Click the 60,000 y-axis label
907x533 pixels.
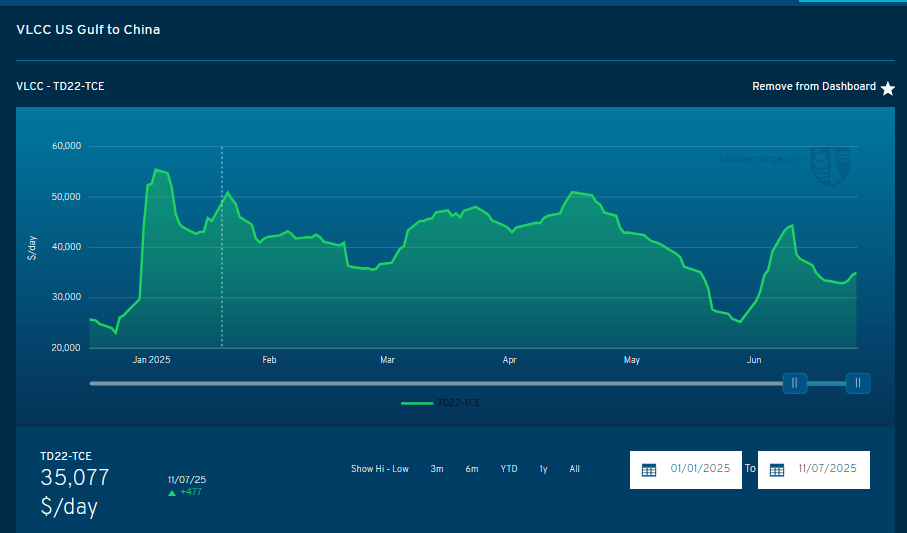pyautogui.click(x=67, y=146)
